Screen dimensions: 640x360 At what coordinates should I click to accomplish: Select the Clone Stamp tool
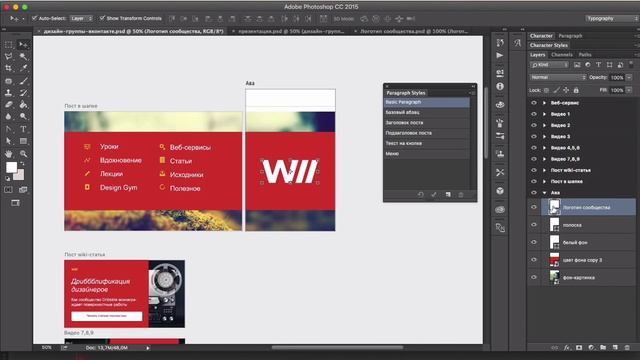point(9,93)
